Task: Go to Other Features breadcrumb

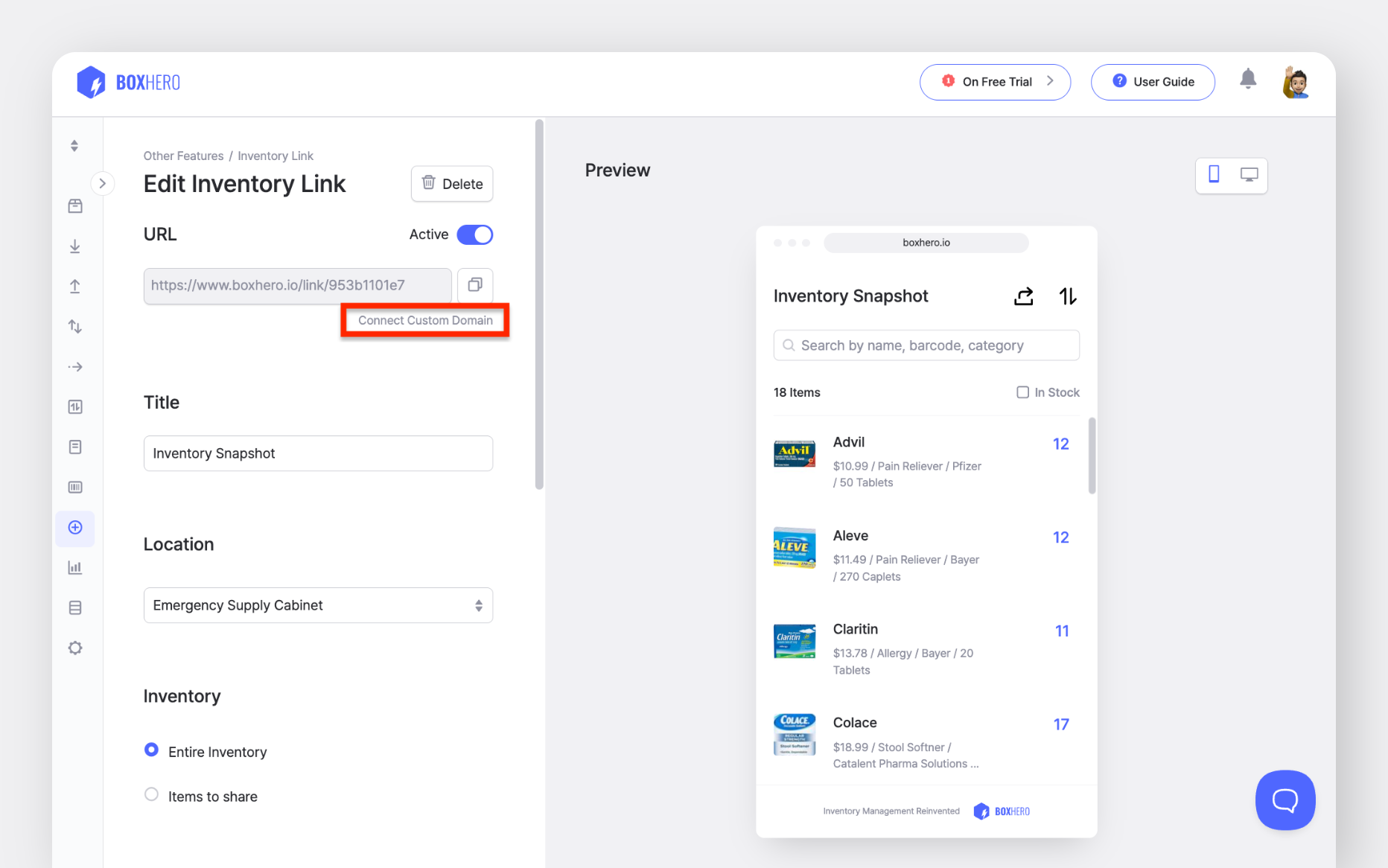Action: (183, 156)
